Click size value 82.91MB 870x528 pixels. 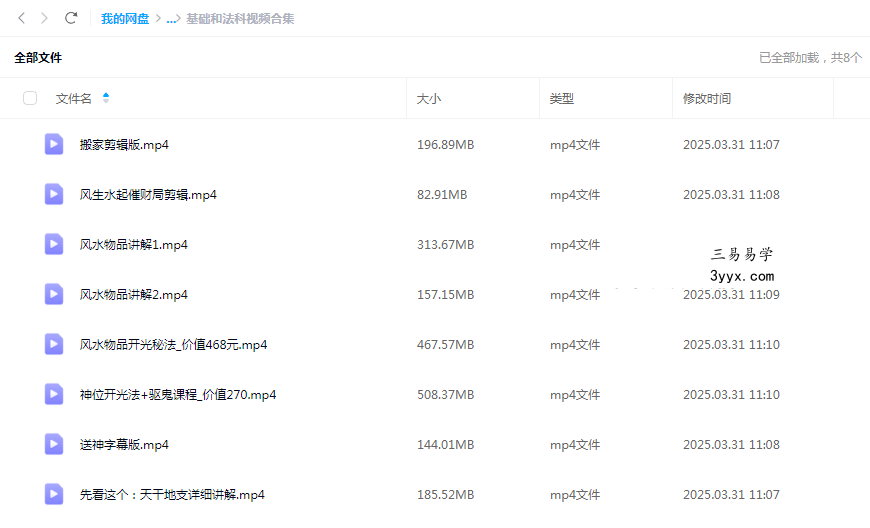click(442, 195)
